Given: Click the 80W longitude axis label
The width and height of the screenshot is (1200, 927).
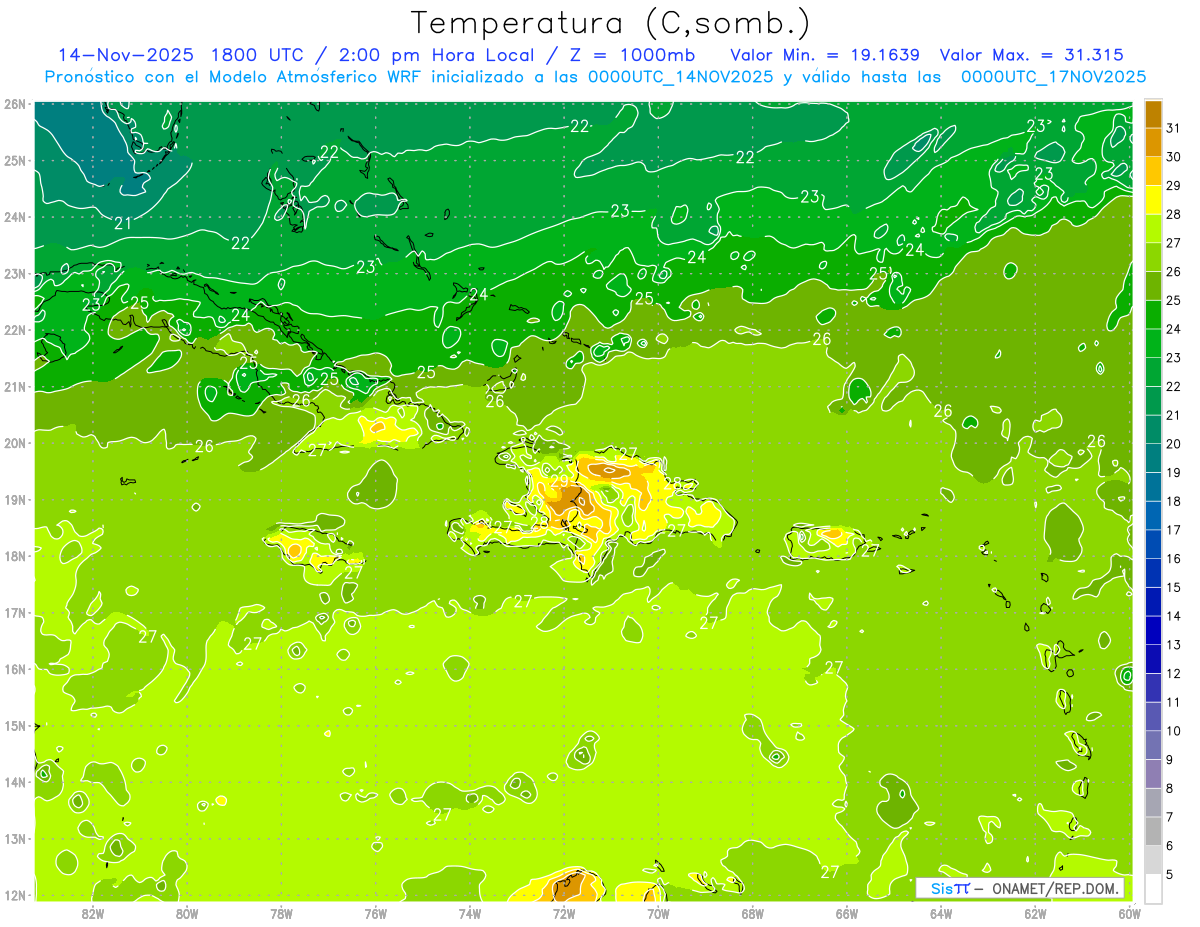Looking at the screenshot, I should [x=187, y=912].
